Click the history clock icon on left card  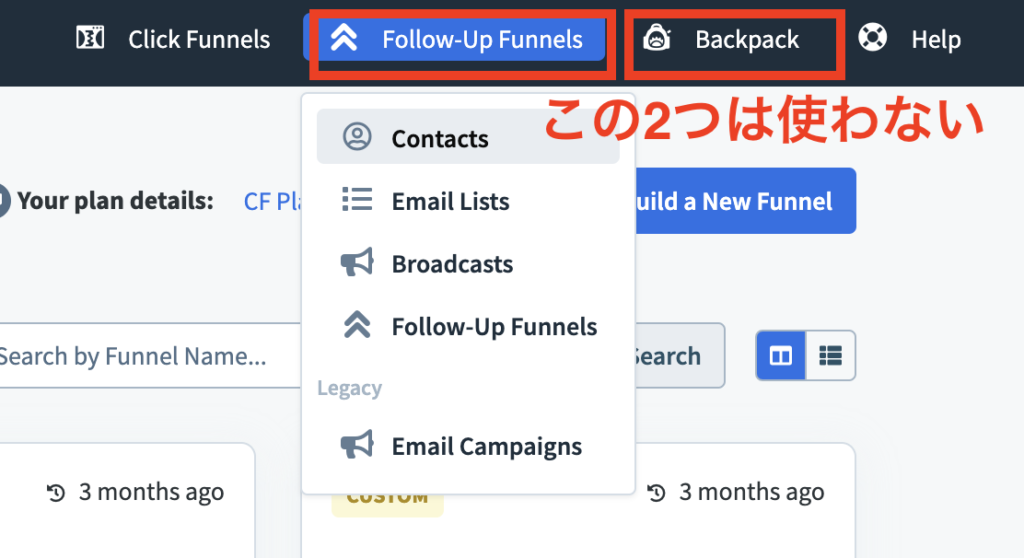coord(56,493)
